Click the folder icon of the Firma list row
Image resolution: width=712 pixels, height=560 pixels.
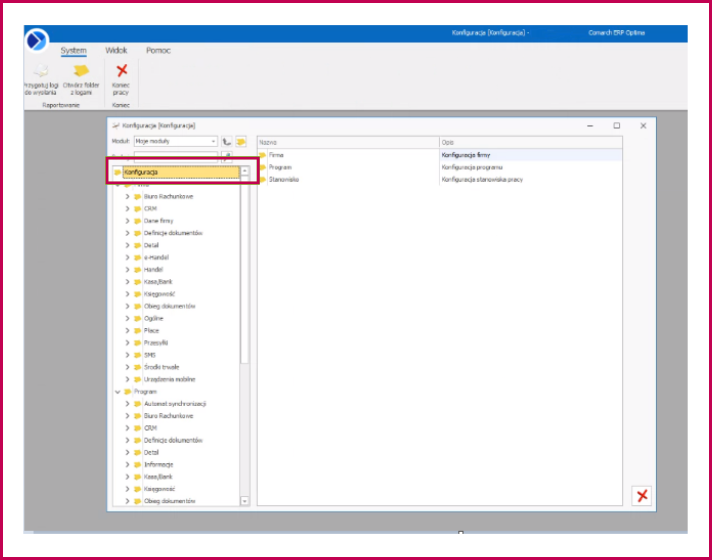262,155
